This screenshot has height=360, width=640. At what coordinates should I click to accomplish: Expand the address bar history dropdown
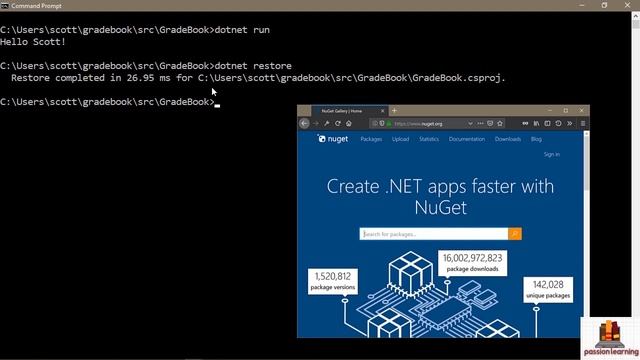470,123
